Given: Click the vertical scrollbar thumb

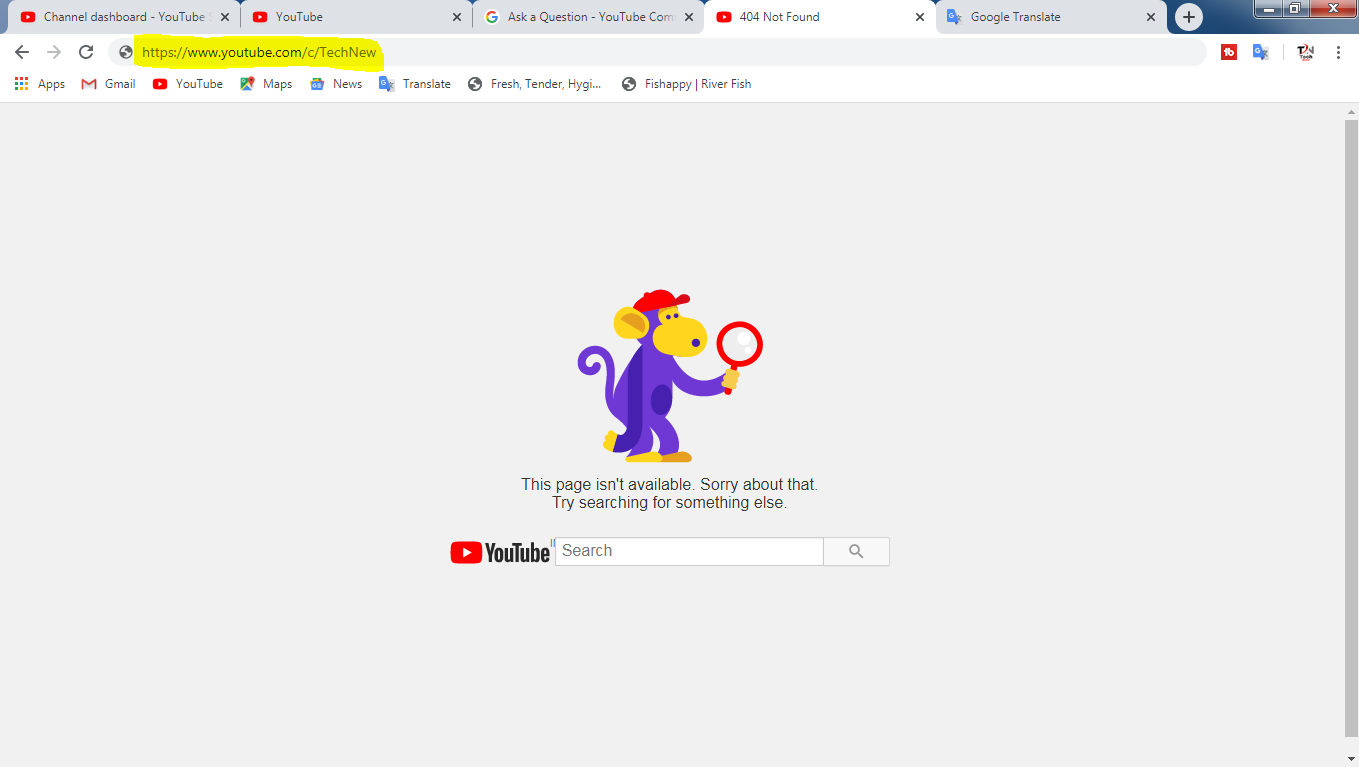Looking at the screenshot, I should (x=1351, y=428).
